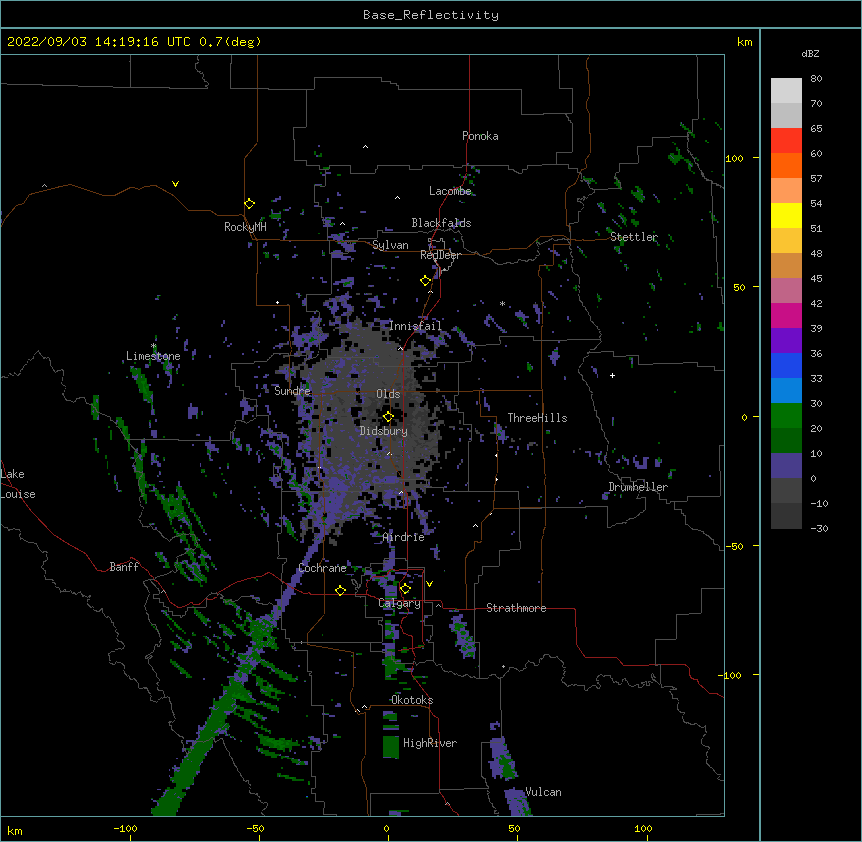The width and height of the screenshot is (862, 842).
Task: Select the caret marker left of Strathmore label
Action: (438, 605)
